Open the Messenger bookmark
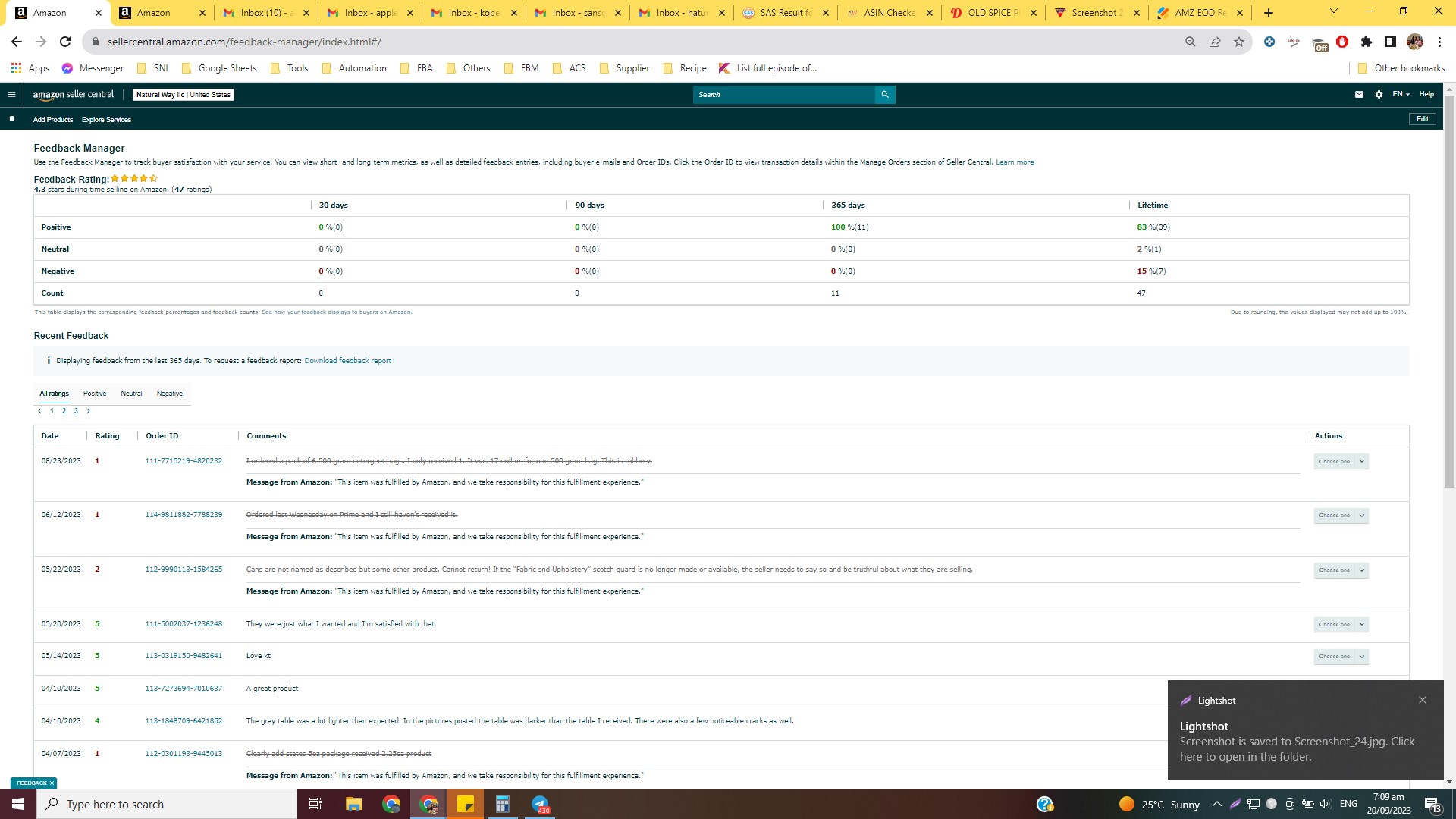The image size is (1456, 819). (x=93, y=68)
